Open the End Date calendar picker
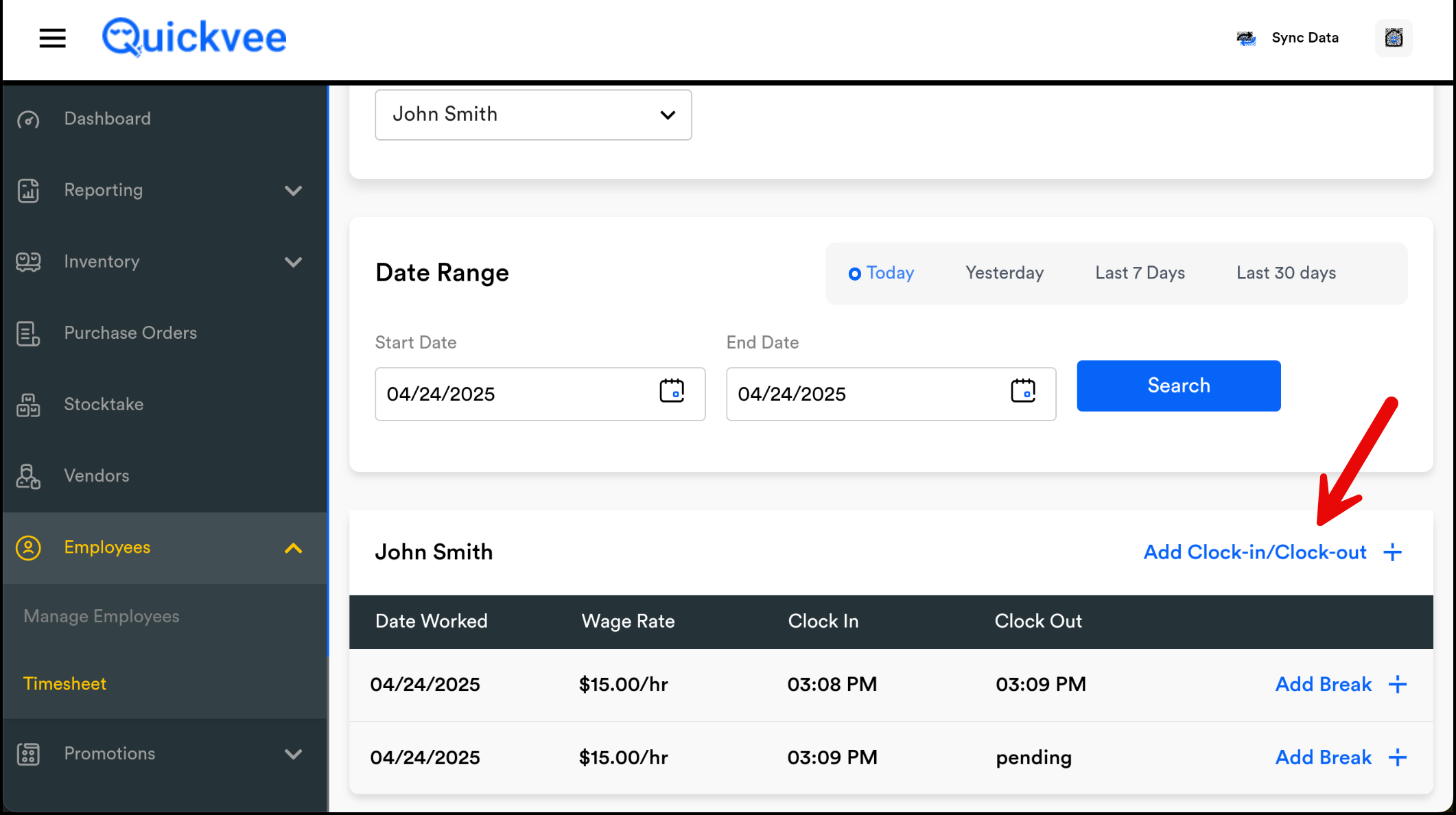The width and height of the screenshot is (1456, 815). [x=1023, y=391]
